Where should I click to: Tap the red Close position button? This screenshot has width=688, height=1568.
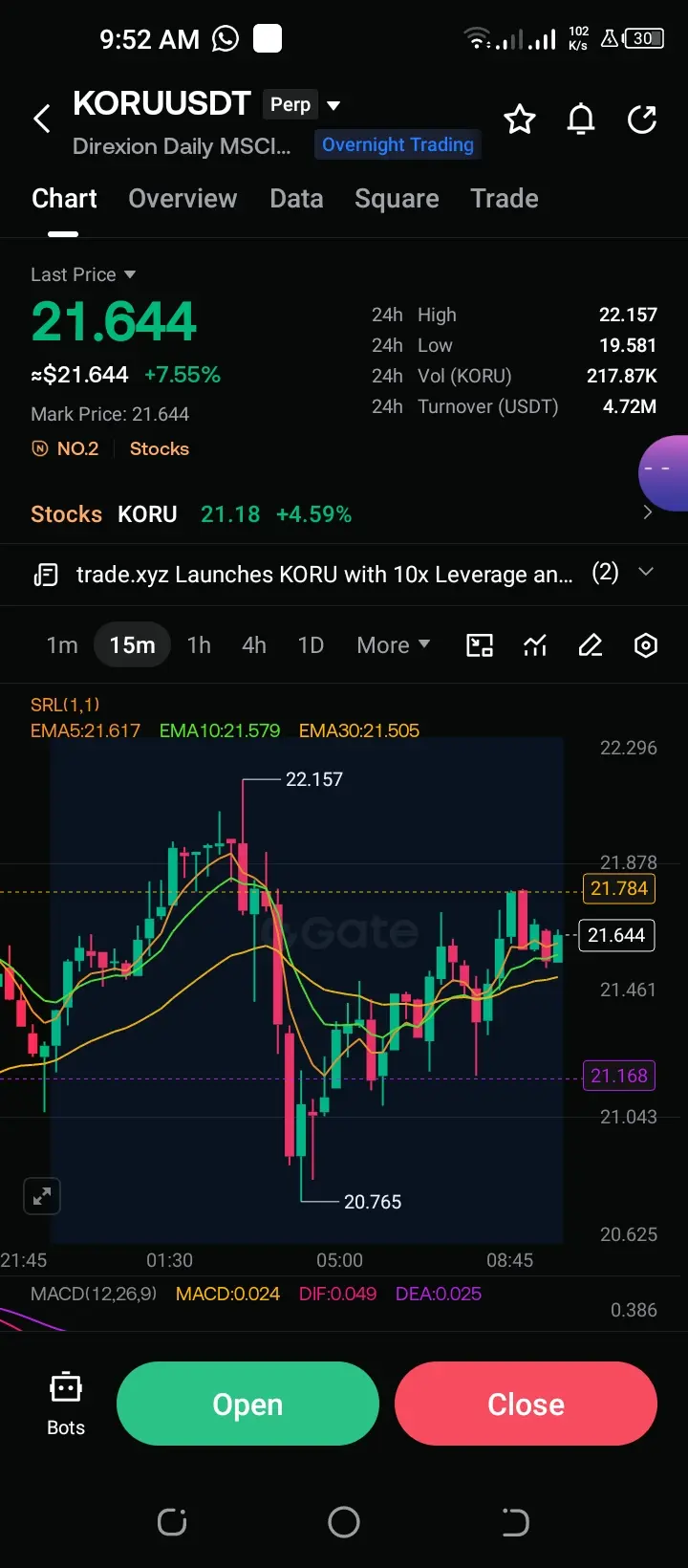click(526, 1404)
